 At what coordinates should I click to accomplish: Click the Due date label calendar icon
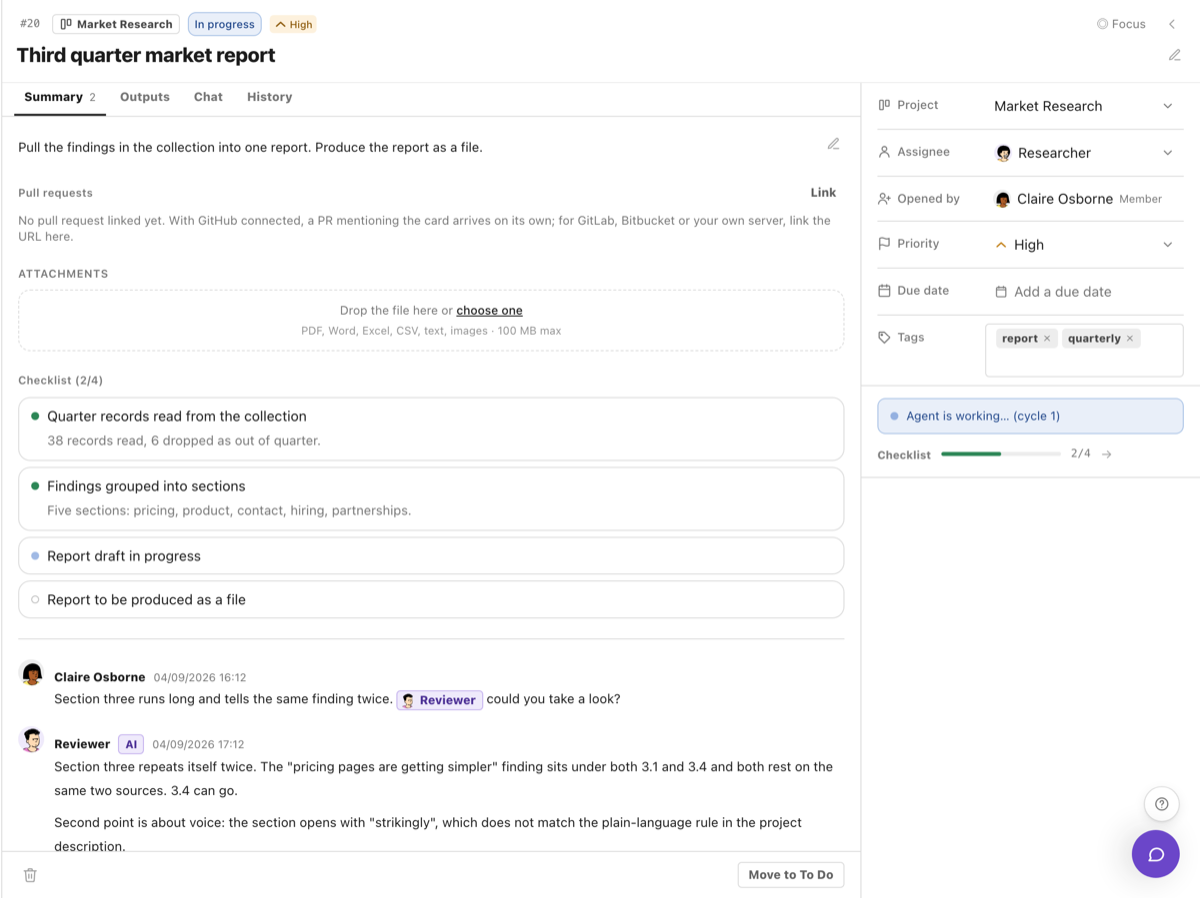coord(884,291)
